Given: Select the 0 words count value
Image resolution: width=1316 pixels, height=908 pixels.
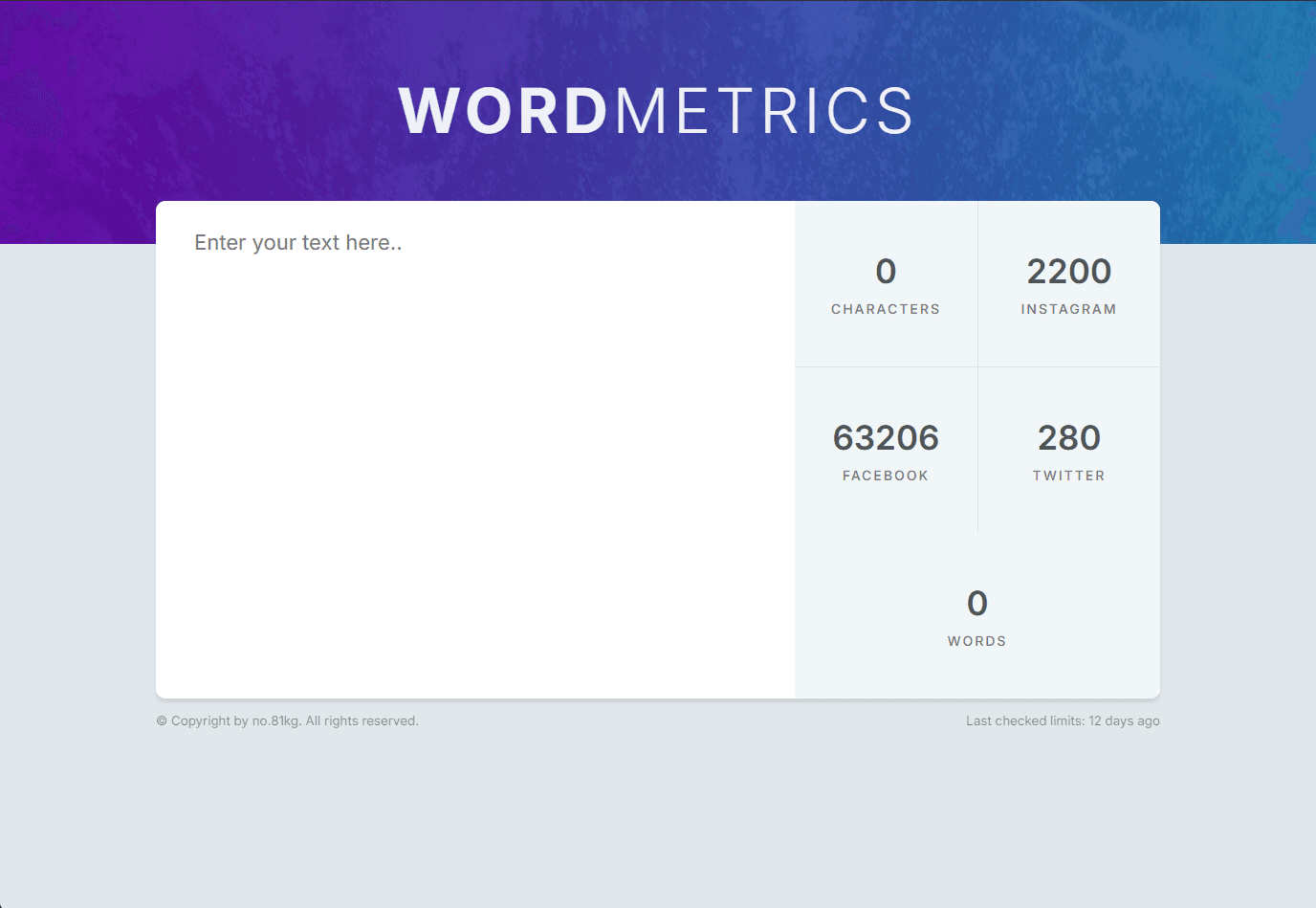Looking at the screenshot, I should [977, 604].
